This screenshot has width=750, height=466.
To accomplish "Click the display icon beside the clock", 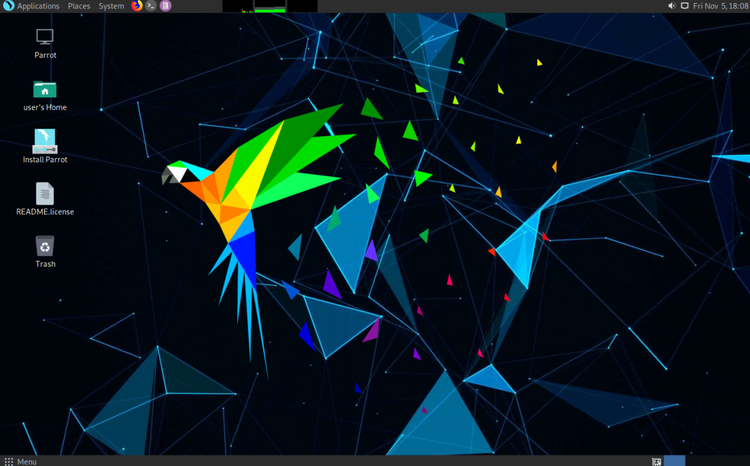I will pos(684,6).
